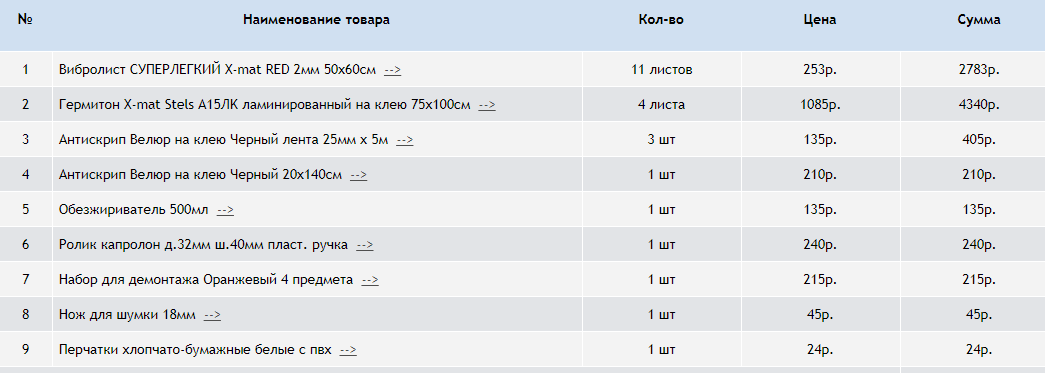Click arrow link next to Обезжириватель 500мл
The width and height of the screenshot is (1045, 373).
[x=225, y=210]
